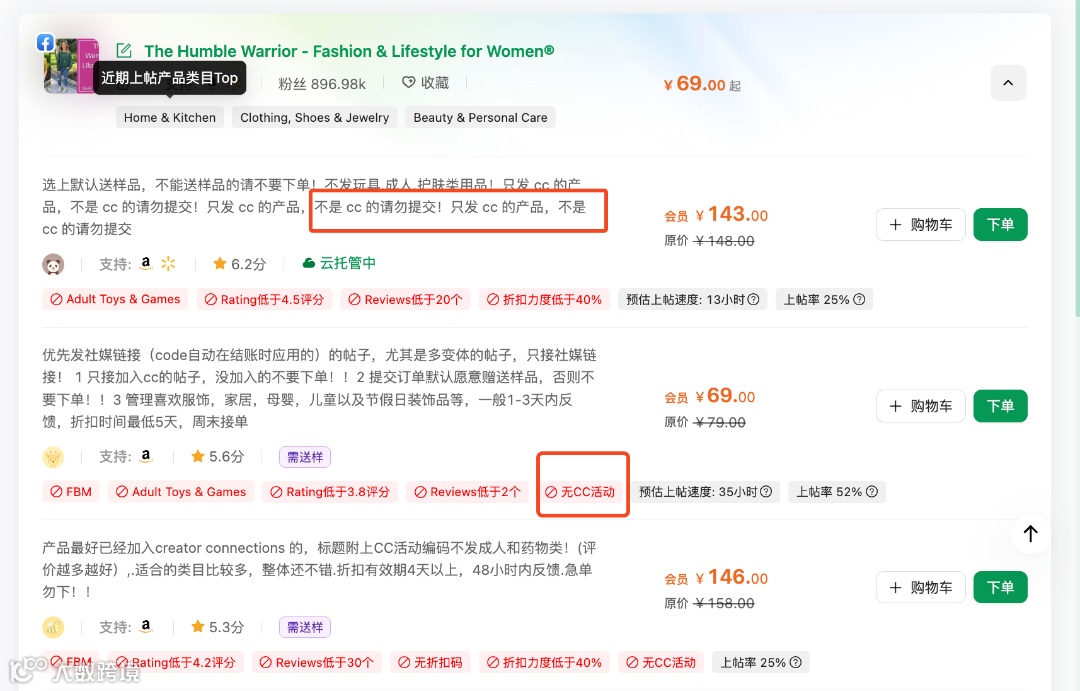1080x691 pixels.
Task: Jump back to top with the up-arrow button
Action: [1030, 533]
